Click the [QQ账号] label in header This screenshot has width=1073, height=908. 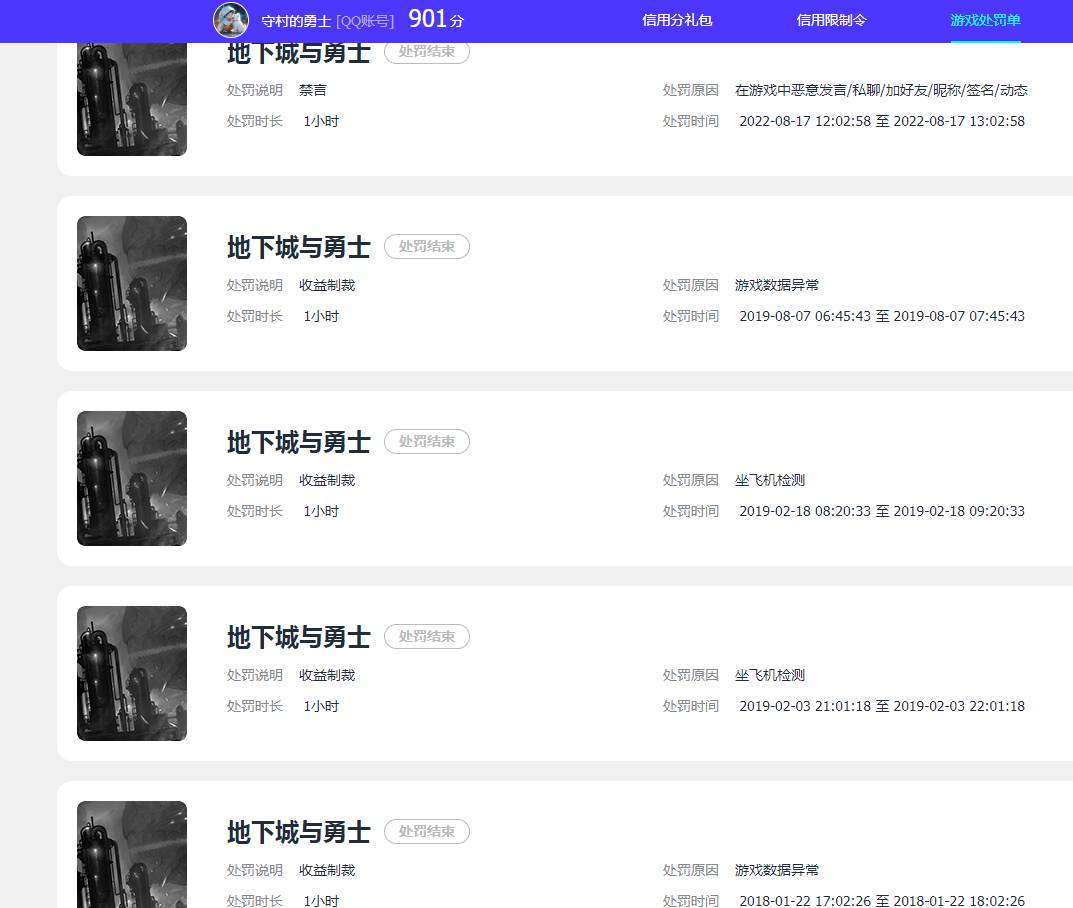(365, 21)
